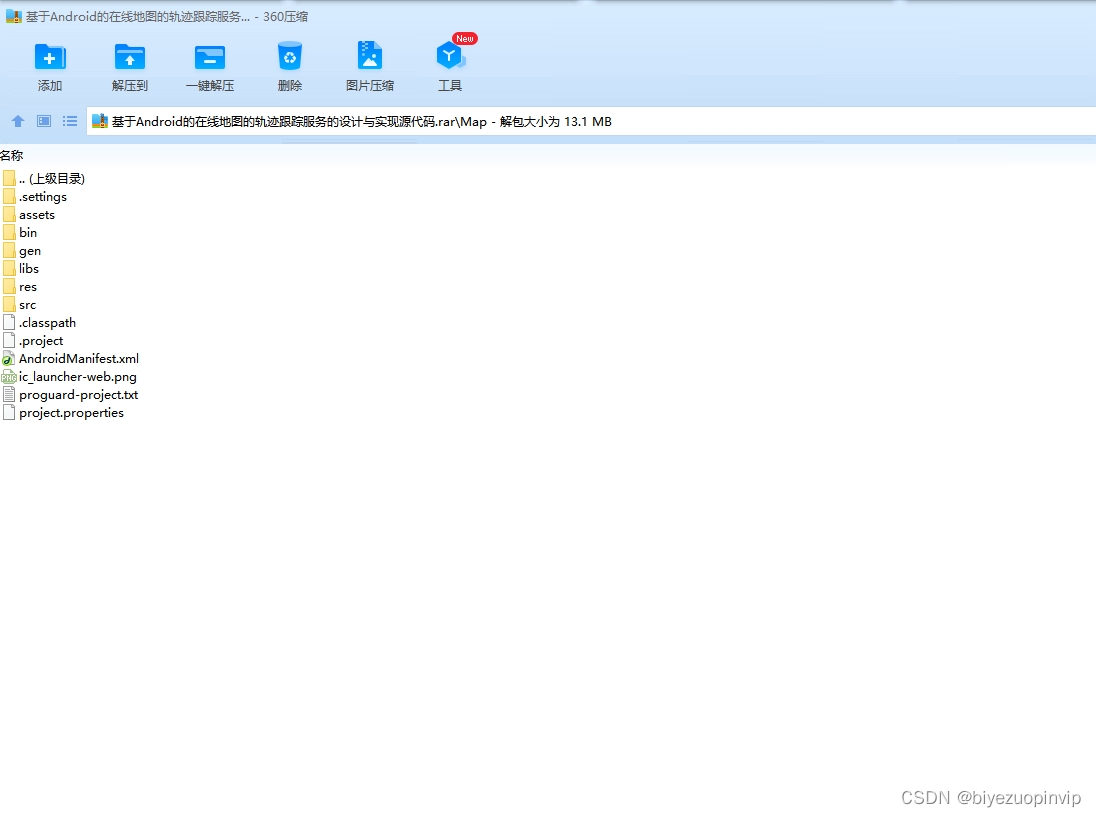Click the proguard-project.txt document icon

(9, 395)
